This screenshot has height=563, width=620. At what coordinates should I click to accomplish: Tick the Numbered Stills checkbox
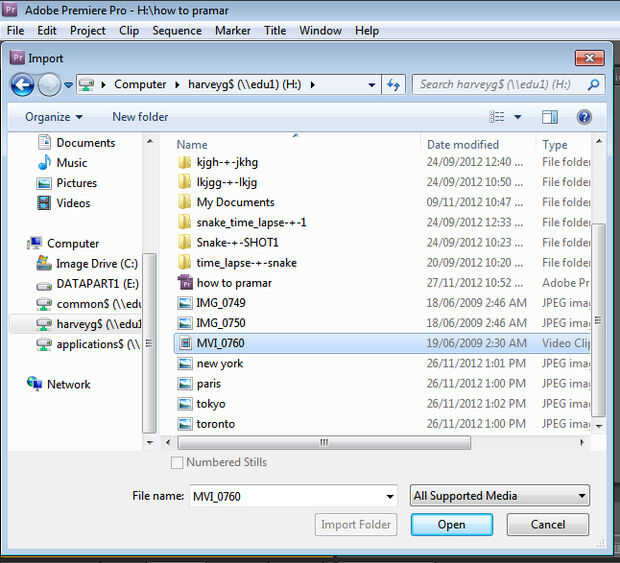(x=177, y=462)
